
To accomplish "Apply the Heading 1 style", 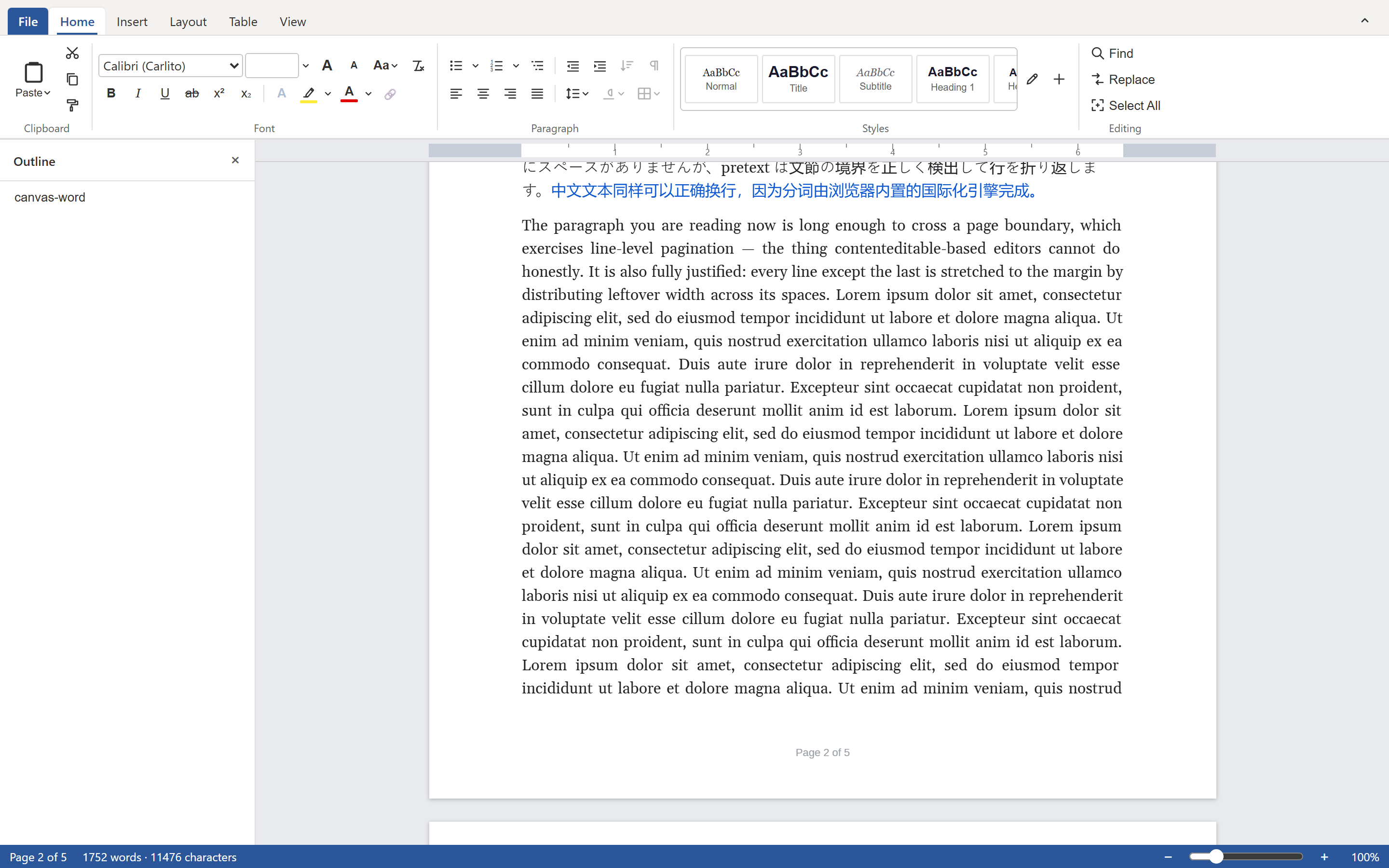I will [952, 79].
